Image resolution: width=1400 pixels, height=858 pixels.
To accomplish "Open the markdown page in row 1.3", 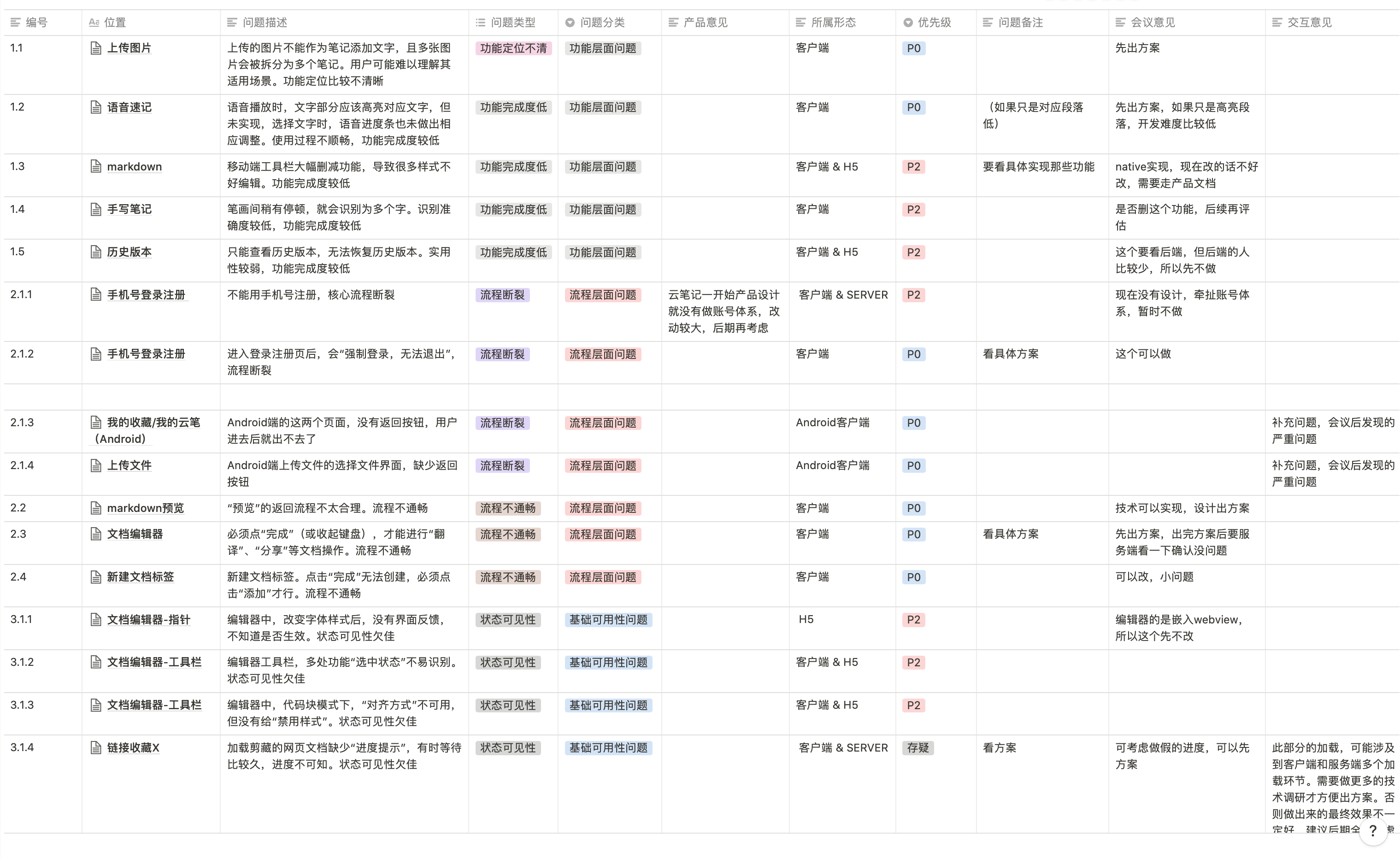I will tap(134, 166).
